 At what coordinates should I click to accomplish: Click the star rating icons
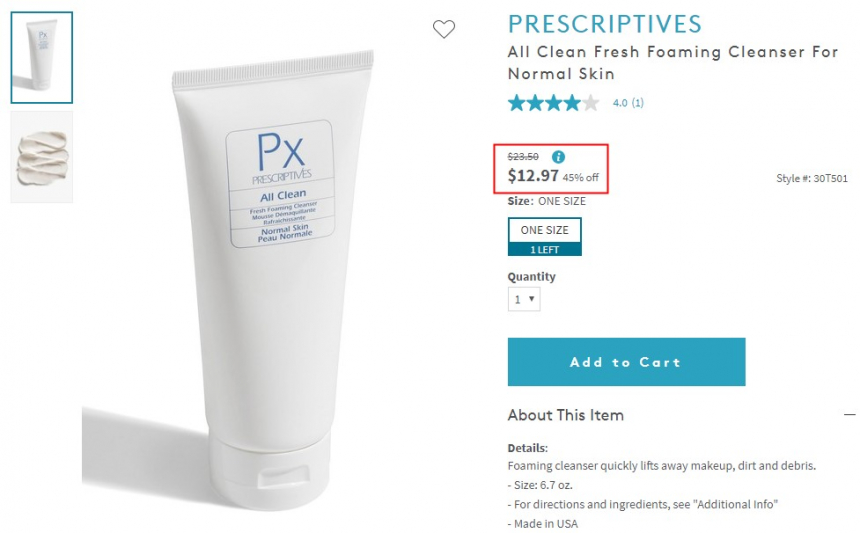(x=553, y=103)
